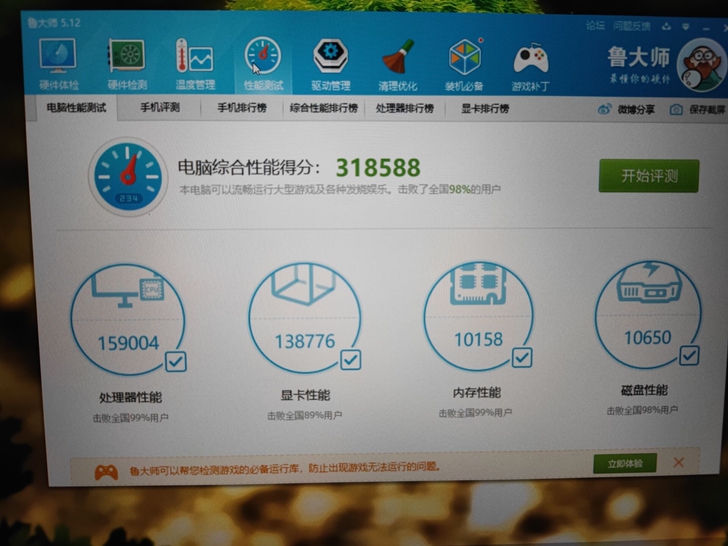Click the download arrow icon in title bar
Image resolution: width=728 pixels, height=546 pixels.
click(667, 26)
